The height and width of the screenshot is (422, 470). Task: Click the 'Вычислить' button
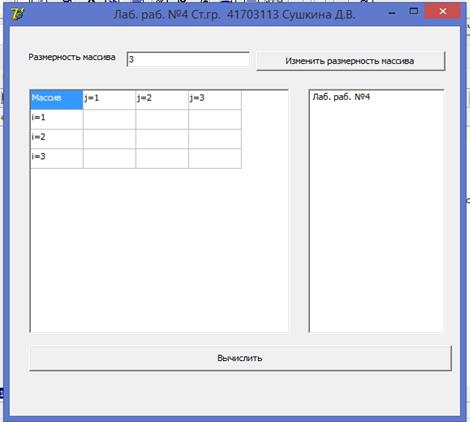240,358
